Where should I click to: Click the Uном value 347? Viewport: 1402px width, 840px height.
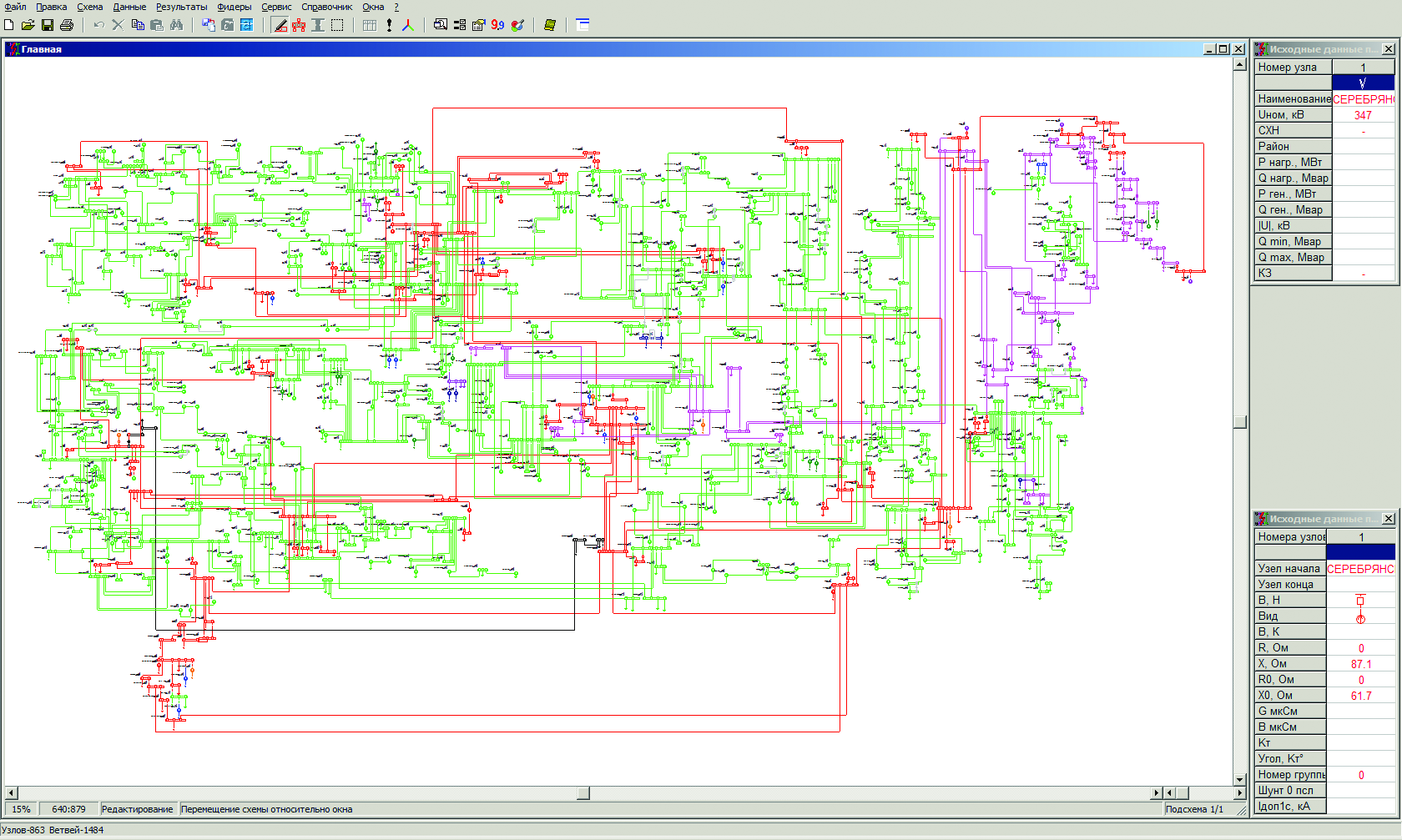click(x=1363, y=115)
